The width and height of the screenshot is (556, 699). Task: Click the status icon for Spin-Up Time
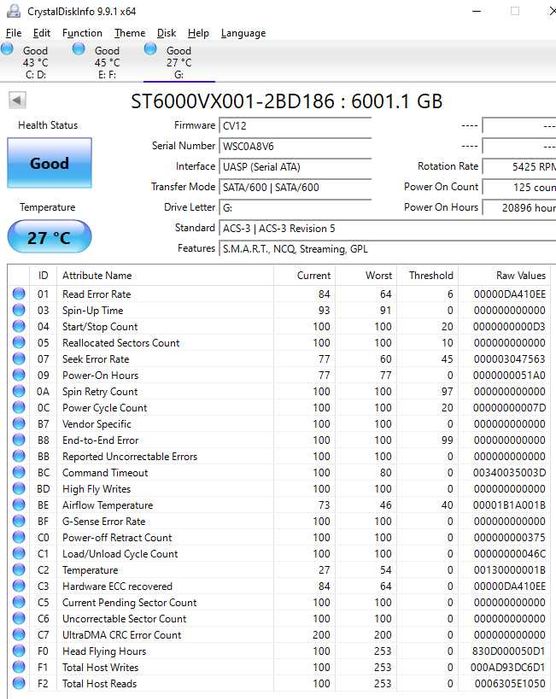pos(19,310)
